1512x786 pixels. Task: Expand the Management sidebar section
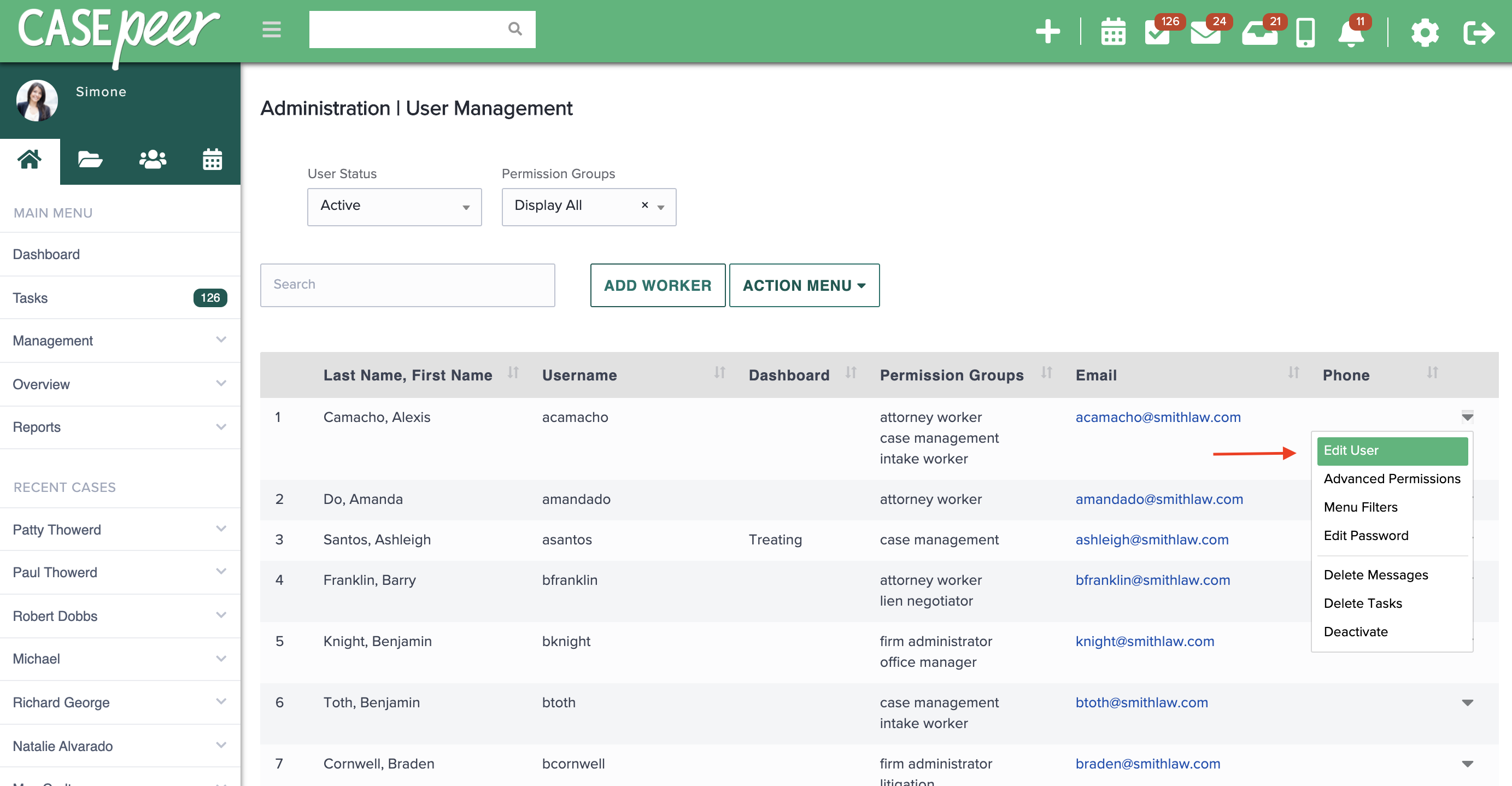(120, 341)
